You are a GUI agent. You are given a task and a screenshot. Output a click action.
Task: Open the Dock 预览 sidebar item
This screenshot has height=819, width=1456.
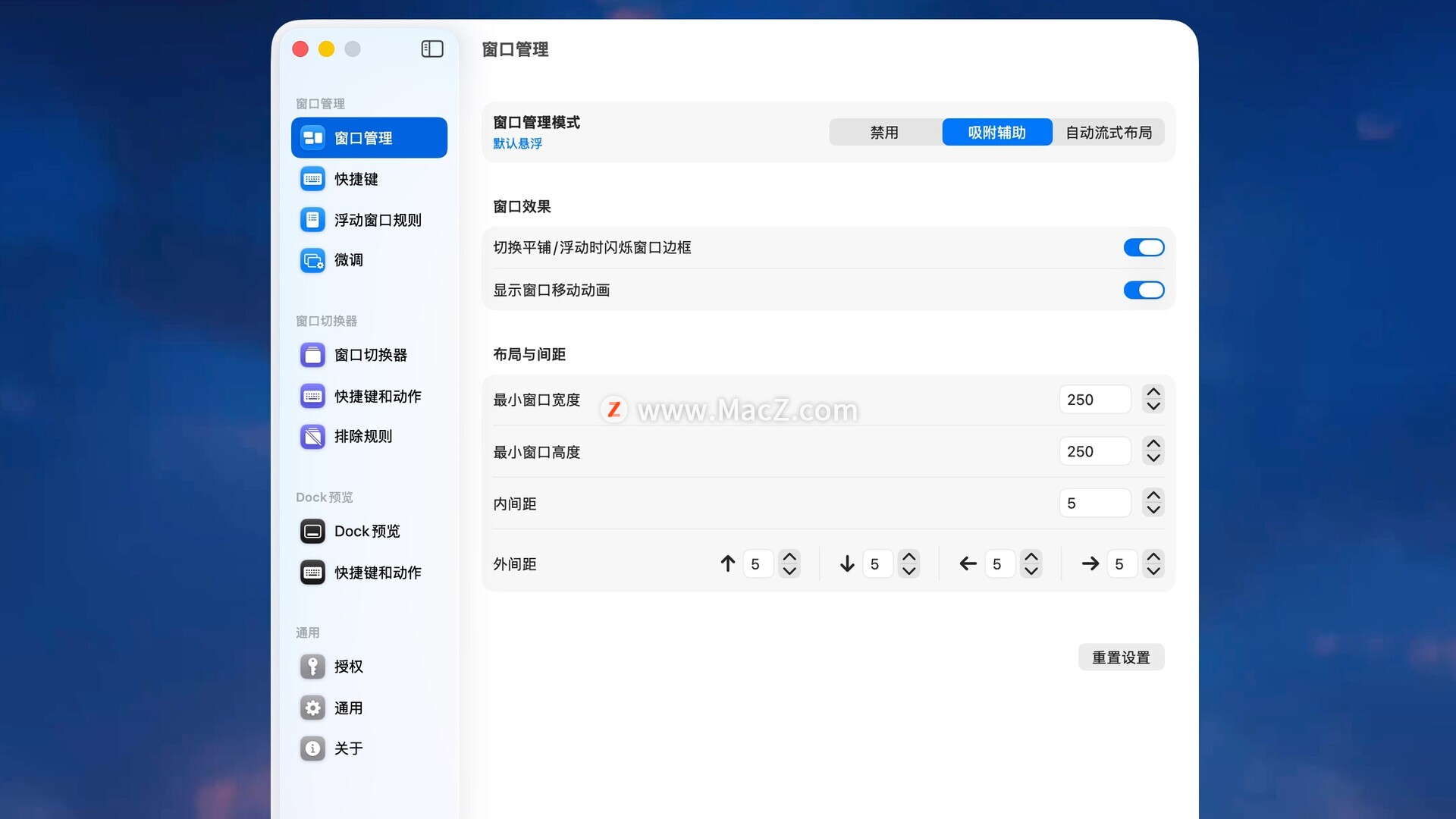click(369, 532)
